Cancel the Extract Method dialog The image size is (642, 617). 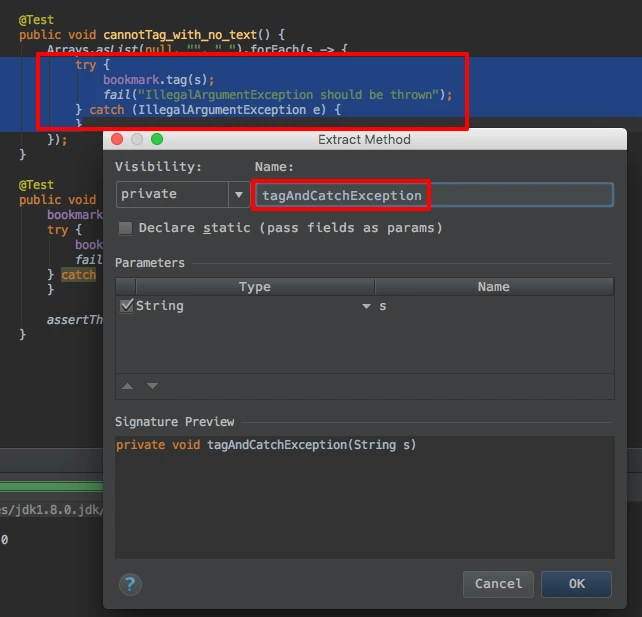(x=498, y=584)
